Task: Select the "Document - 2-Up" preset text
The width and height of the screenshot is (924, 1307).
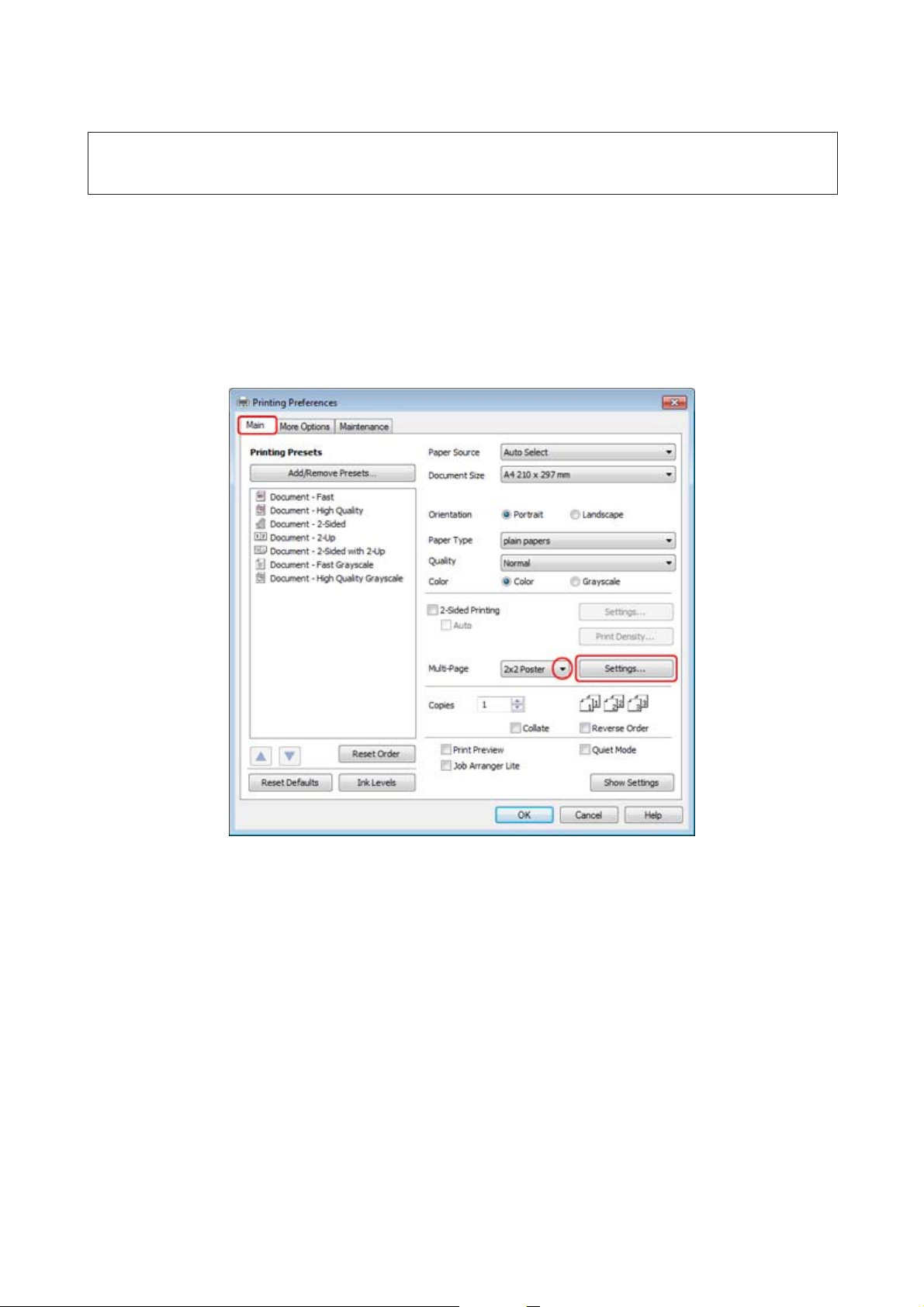Action: point(303,538)
